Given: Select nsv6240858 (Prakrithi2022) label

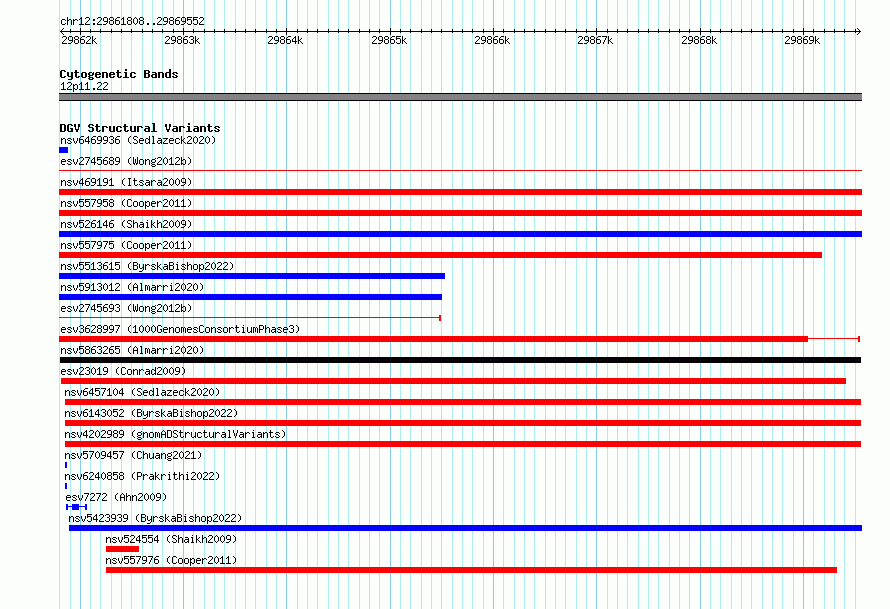Looking at the screenshot, I should coord(142,476).
